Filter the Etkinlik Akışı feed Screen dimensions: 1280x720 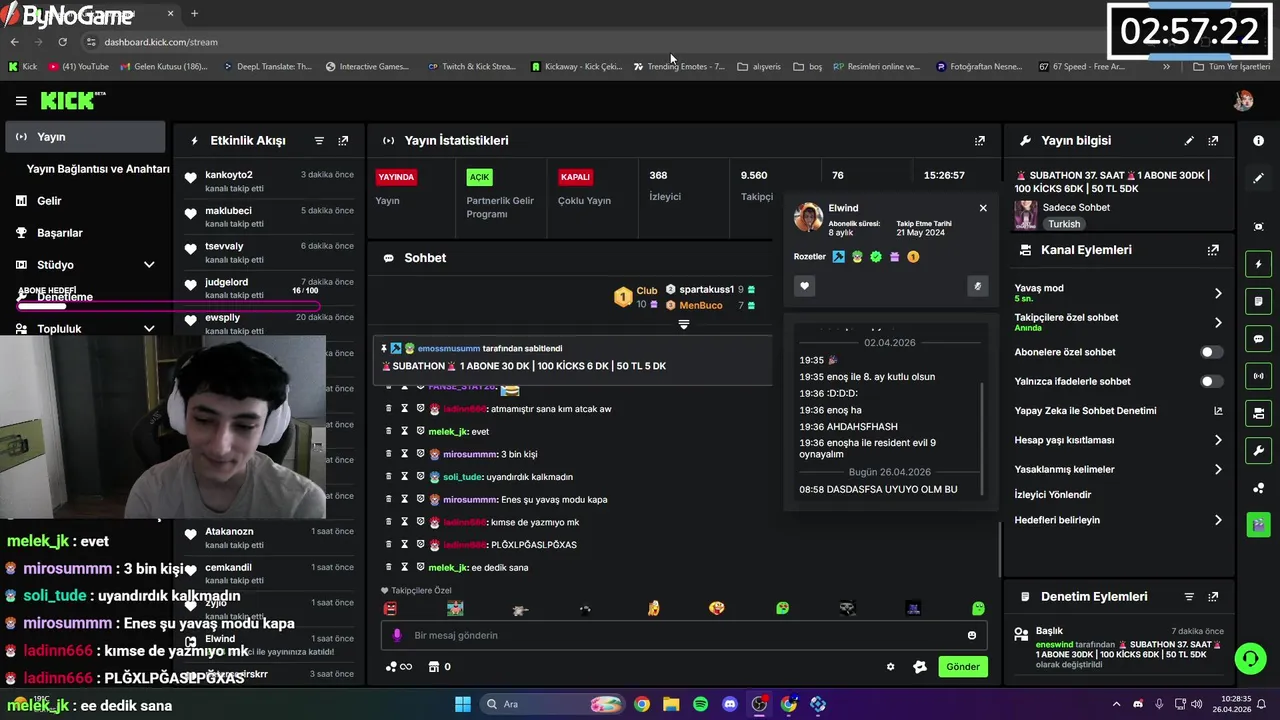[x=319, y=141]
